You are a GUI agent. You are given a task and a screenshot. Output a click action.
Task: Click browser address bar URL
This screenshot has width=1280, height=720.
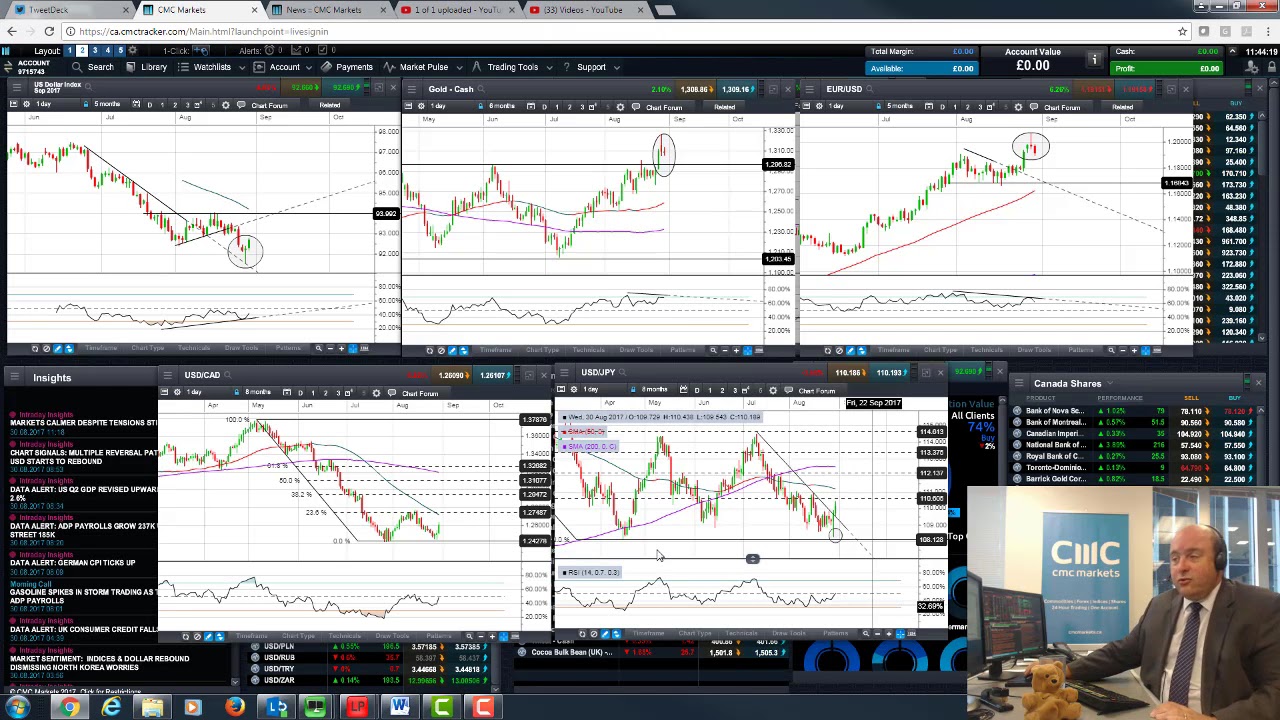point(204,32)
